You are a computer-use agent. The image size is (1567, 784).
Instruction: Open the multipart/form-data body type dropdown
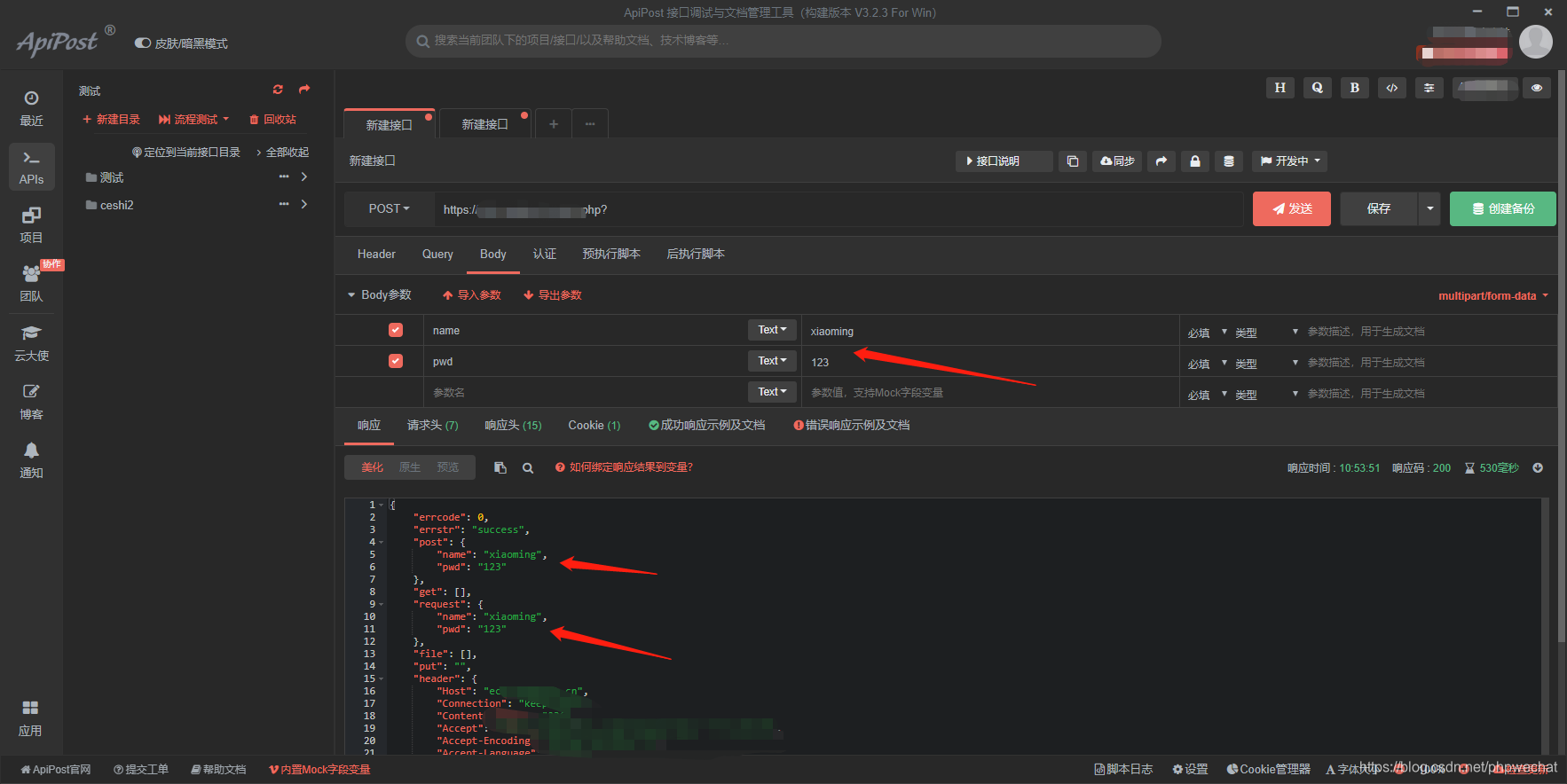click(1493, 296)
